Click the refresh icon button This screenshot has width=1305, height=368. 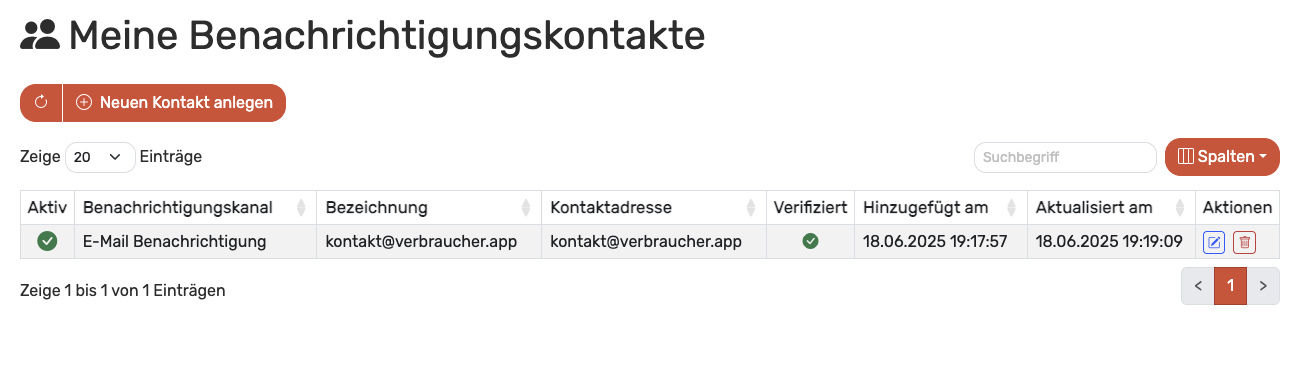coord(41,103)
